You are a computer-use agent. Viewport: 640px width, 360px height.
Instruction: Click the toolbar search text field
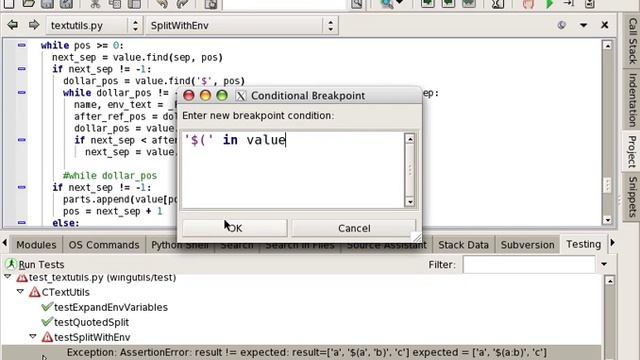click(284, 4)
